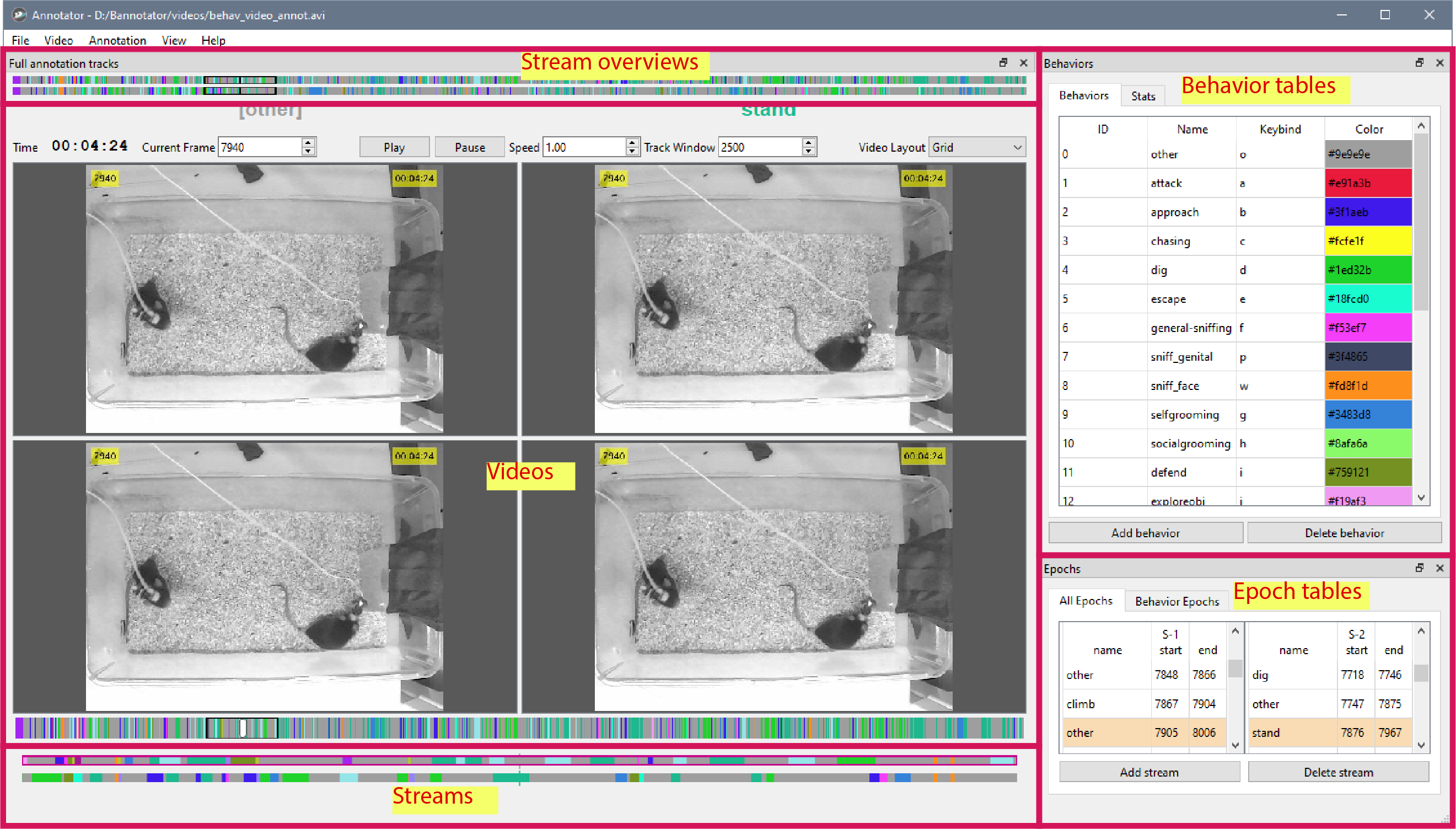
Task: Close the Full annotation tracks panel
Action: 1024,63
